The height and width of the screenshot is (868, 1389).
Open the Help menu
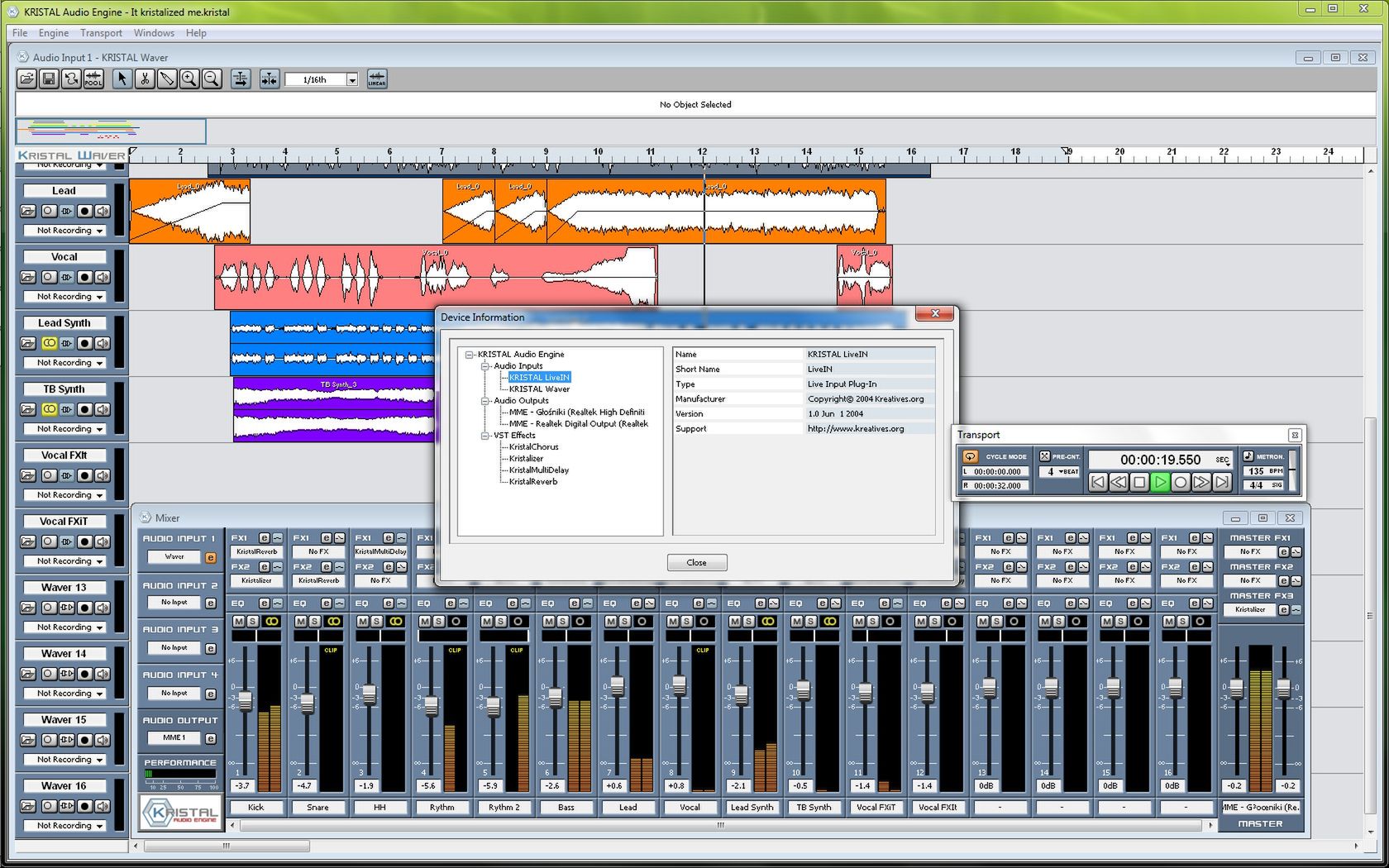[x=196, y=33]
